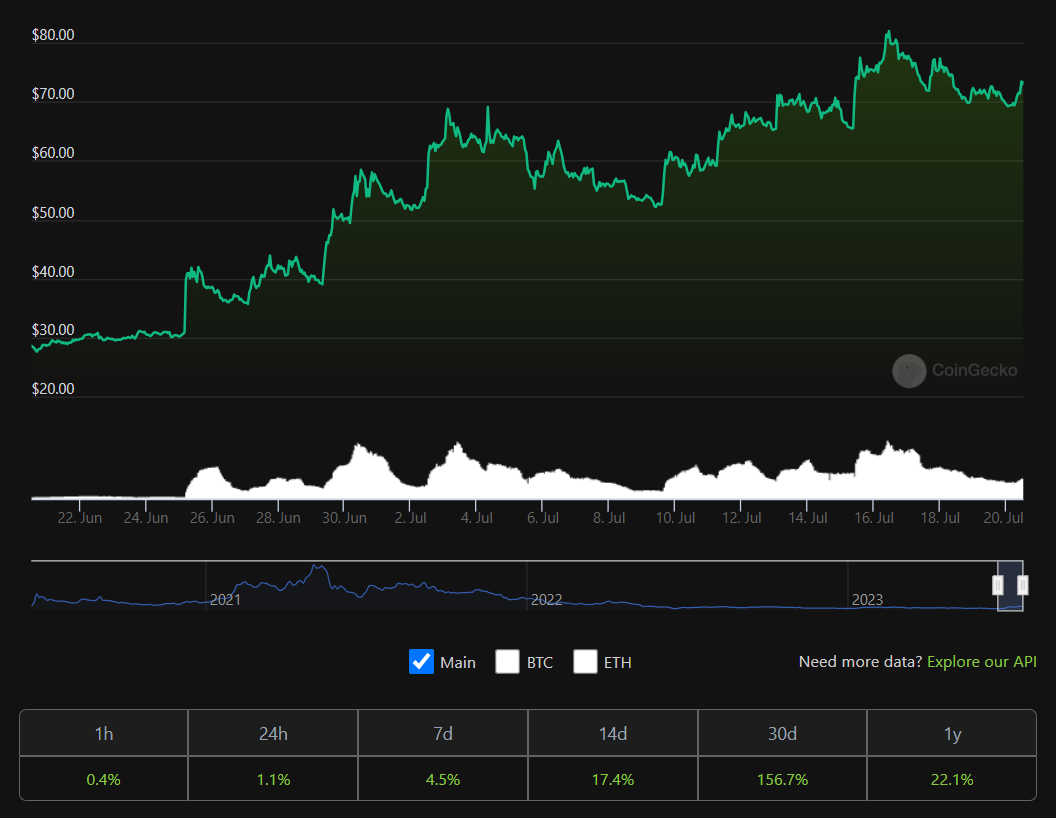Click the 1.1% value under 24h
Image resolution: width=1056 pixels, height=818 pixels.
coord(273,780)
